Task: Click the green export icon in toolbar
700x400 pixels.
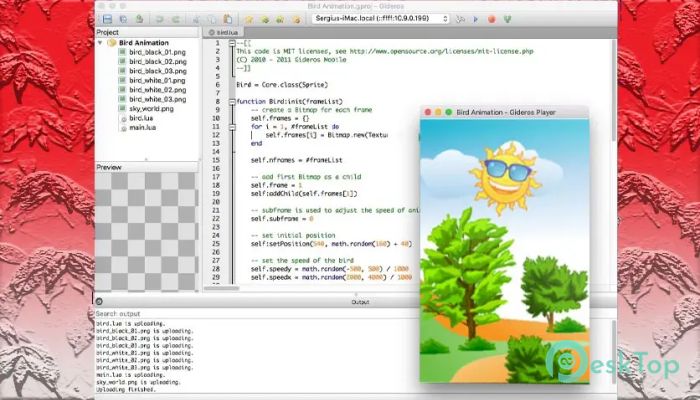Action: click(507, 19)
